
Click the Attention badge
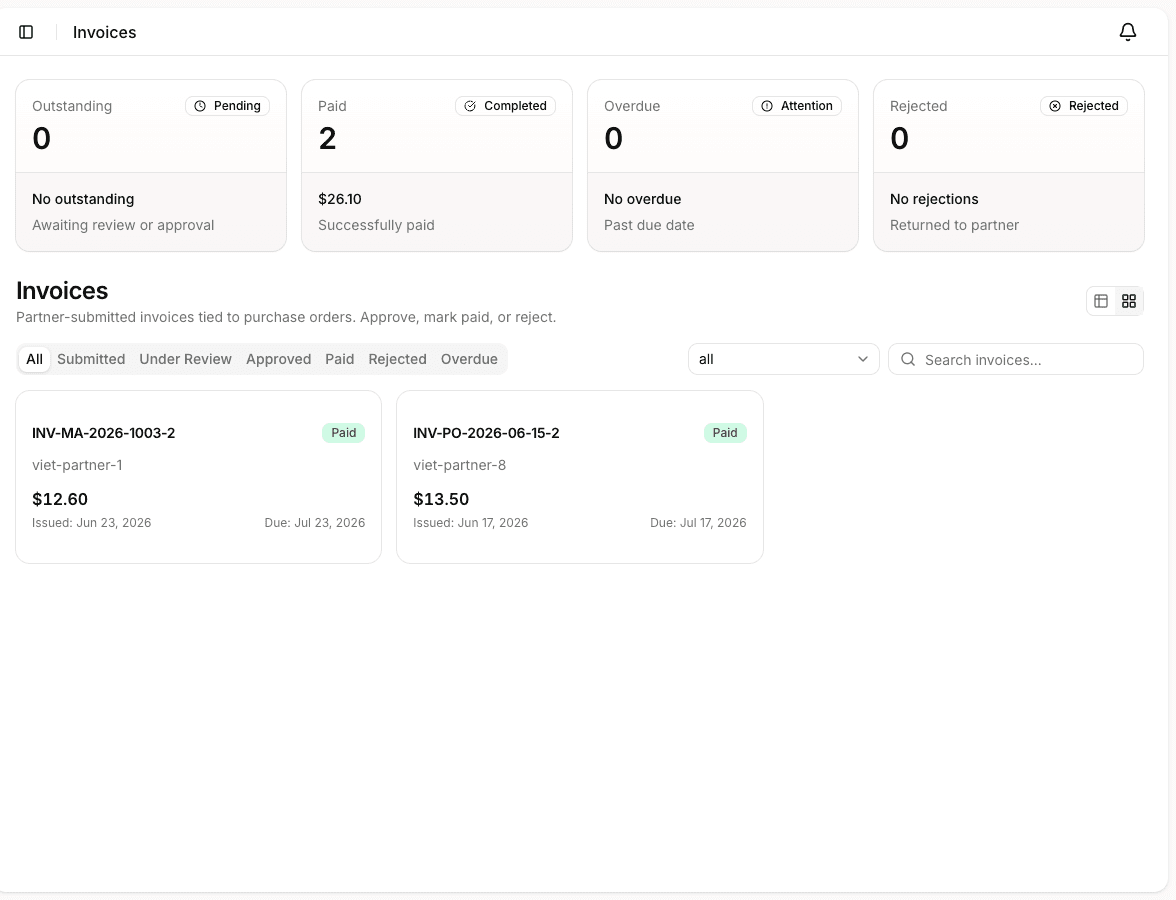797,106
